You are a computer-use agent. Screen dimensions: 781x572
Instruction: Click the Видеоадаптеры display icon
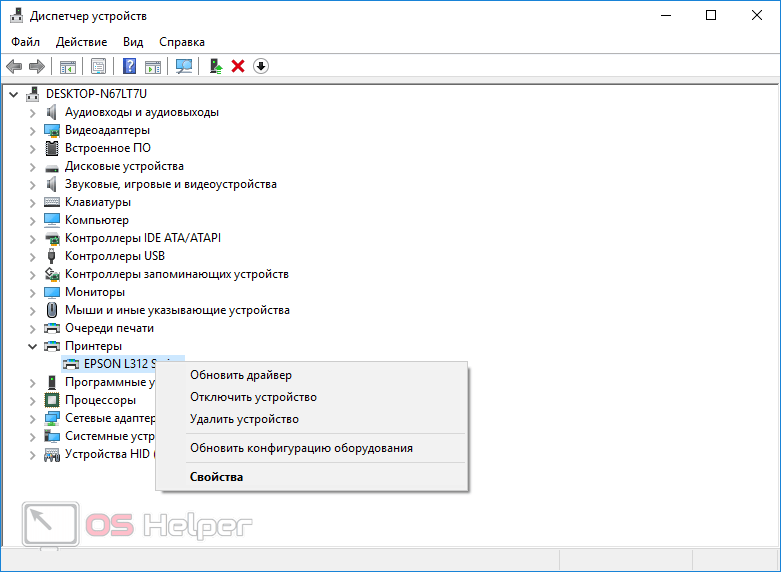(52, 131)
